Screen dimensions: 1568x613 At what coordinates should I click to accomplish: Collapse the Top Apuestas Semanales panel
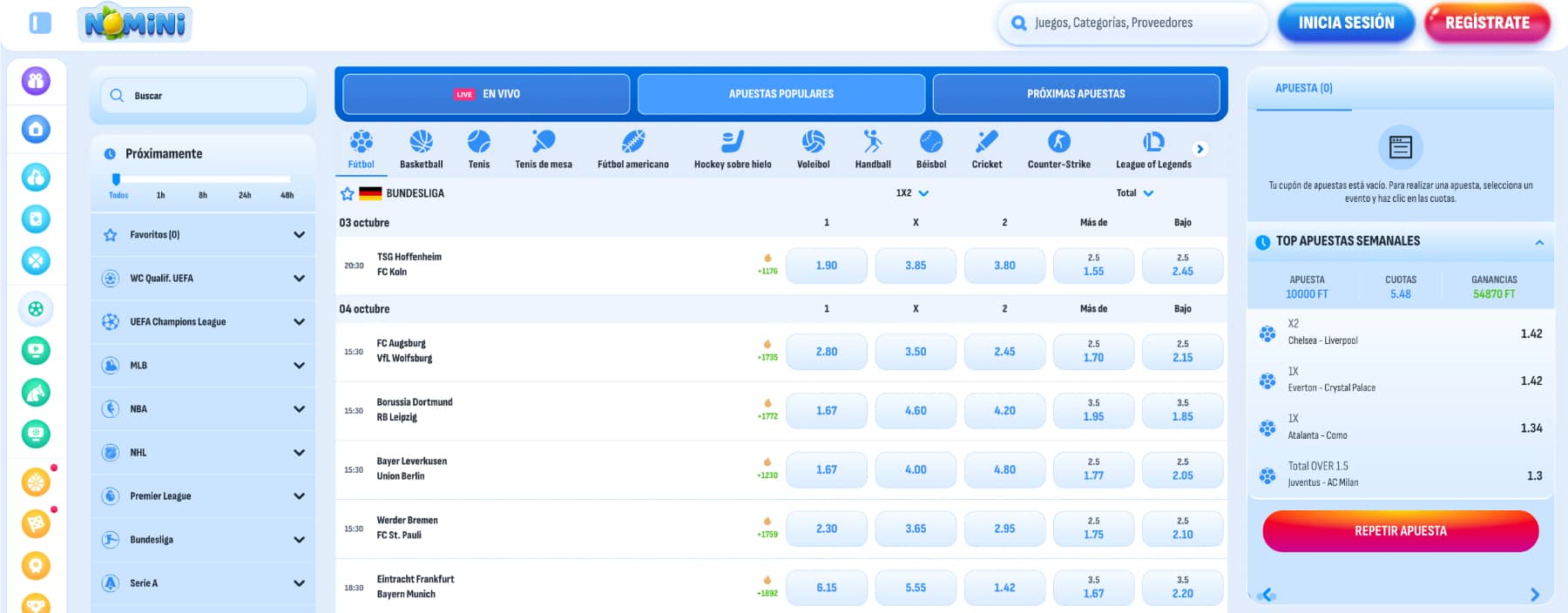[x=1538, y=242]
